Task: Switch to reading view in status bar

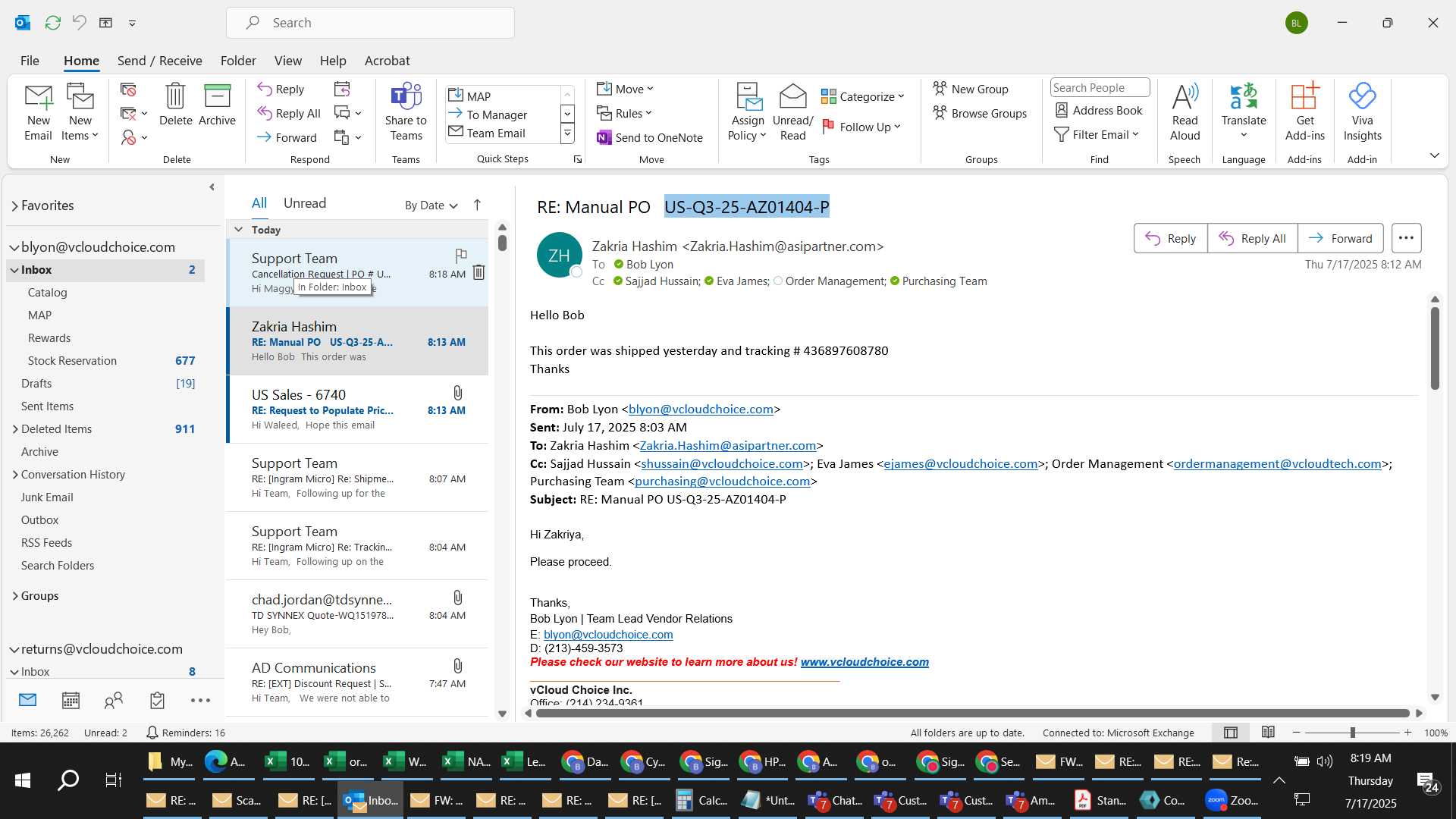Action: pos(1268,733)
